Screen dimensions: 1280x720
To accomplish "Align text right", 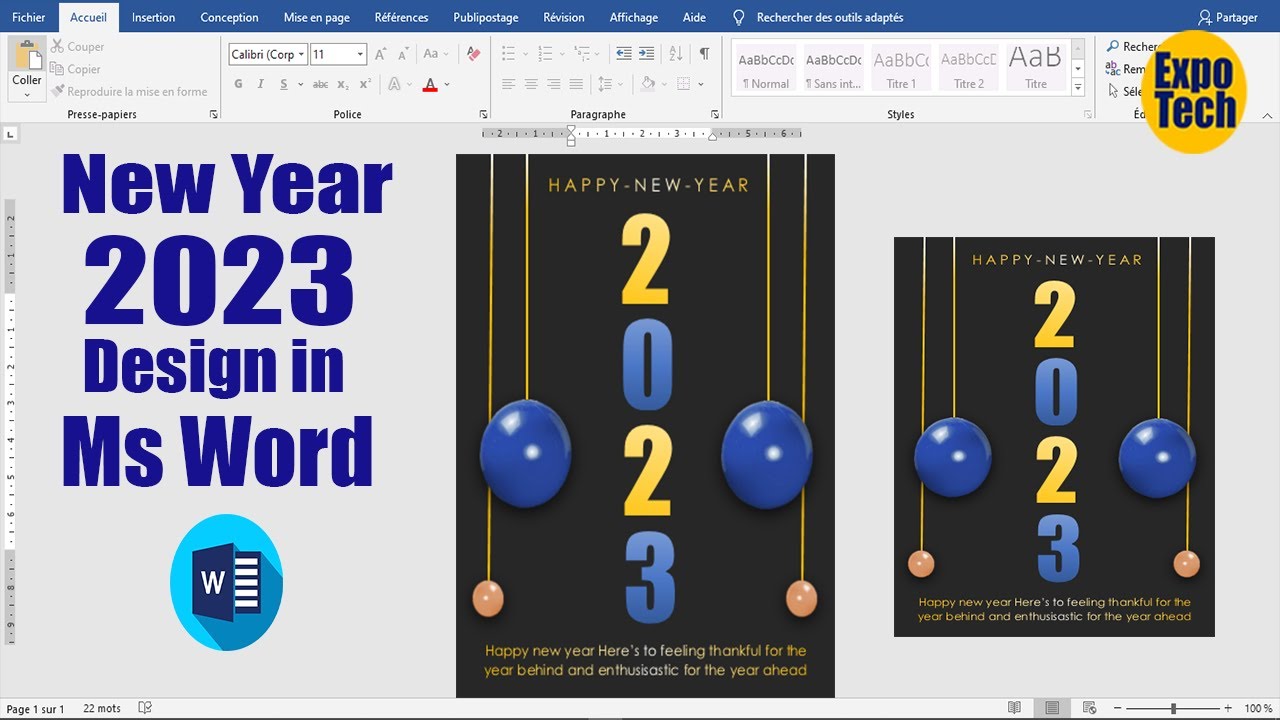I will 553,85.
